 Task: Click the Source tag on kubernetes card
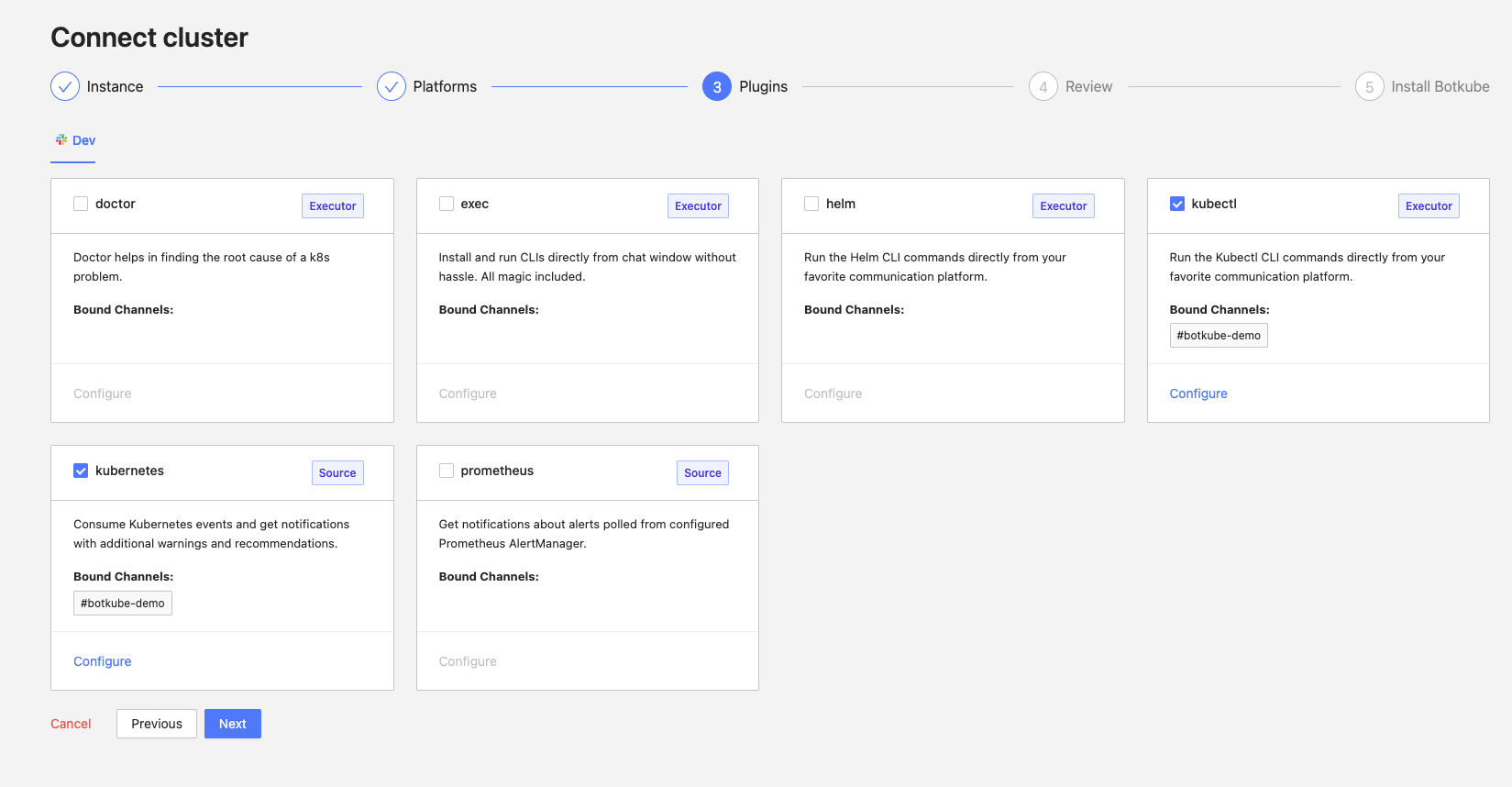pyautogui.click(x=337, y=472)
